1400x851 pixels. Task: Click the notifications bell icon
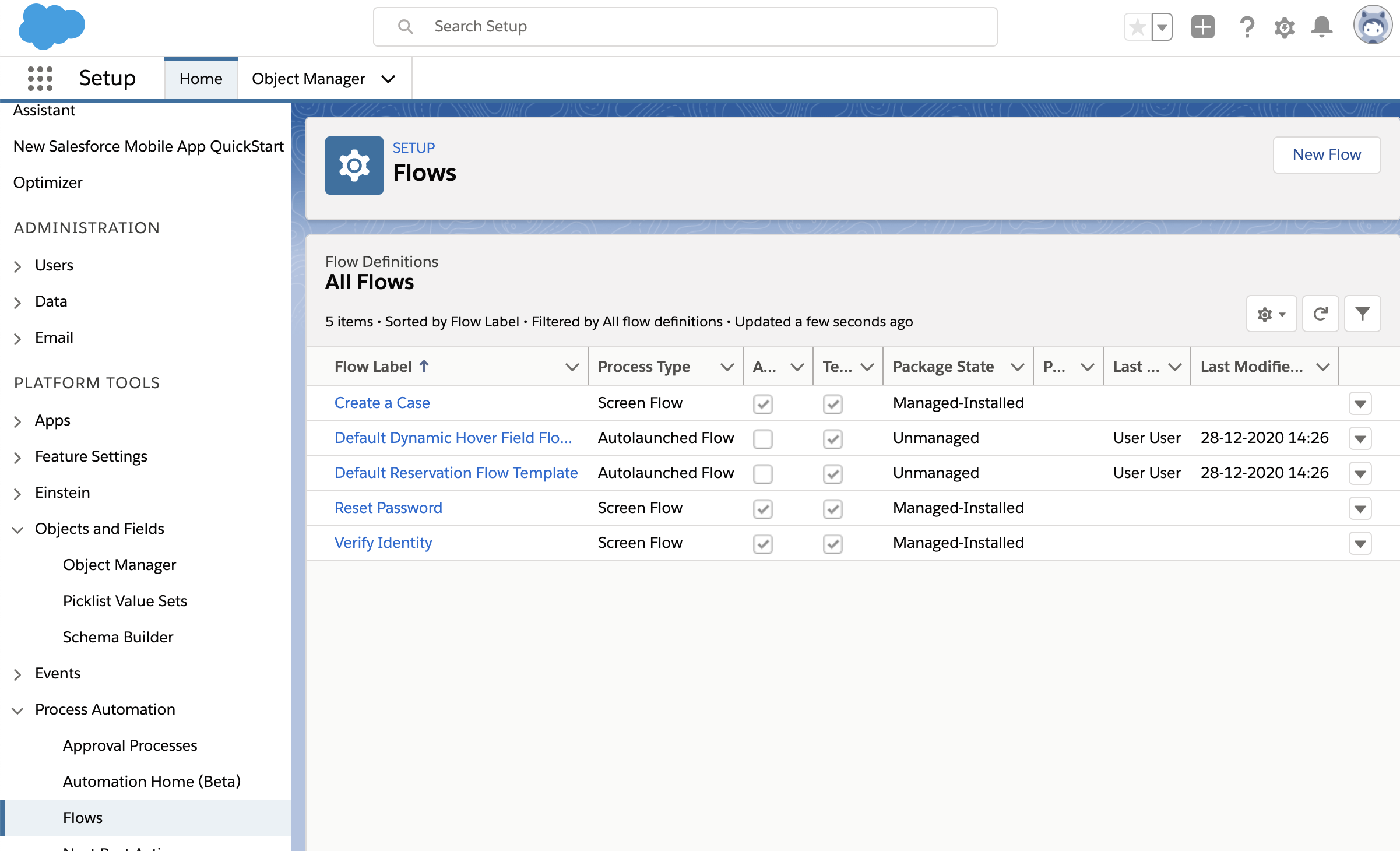click(1321, 27)
